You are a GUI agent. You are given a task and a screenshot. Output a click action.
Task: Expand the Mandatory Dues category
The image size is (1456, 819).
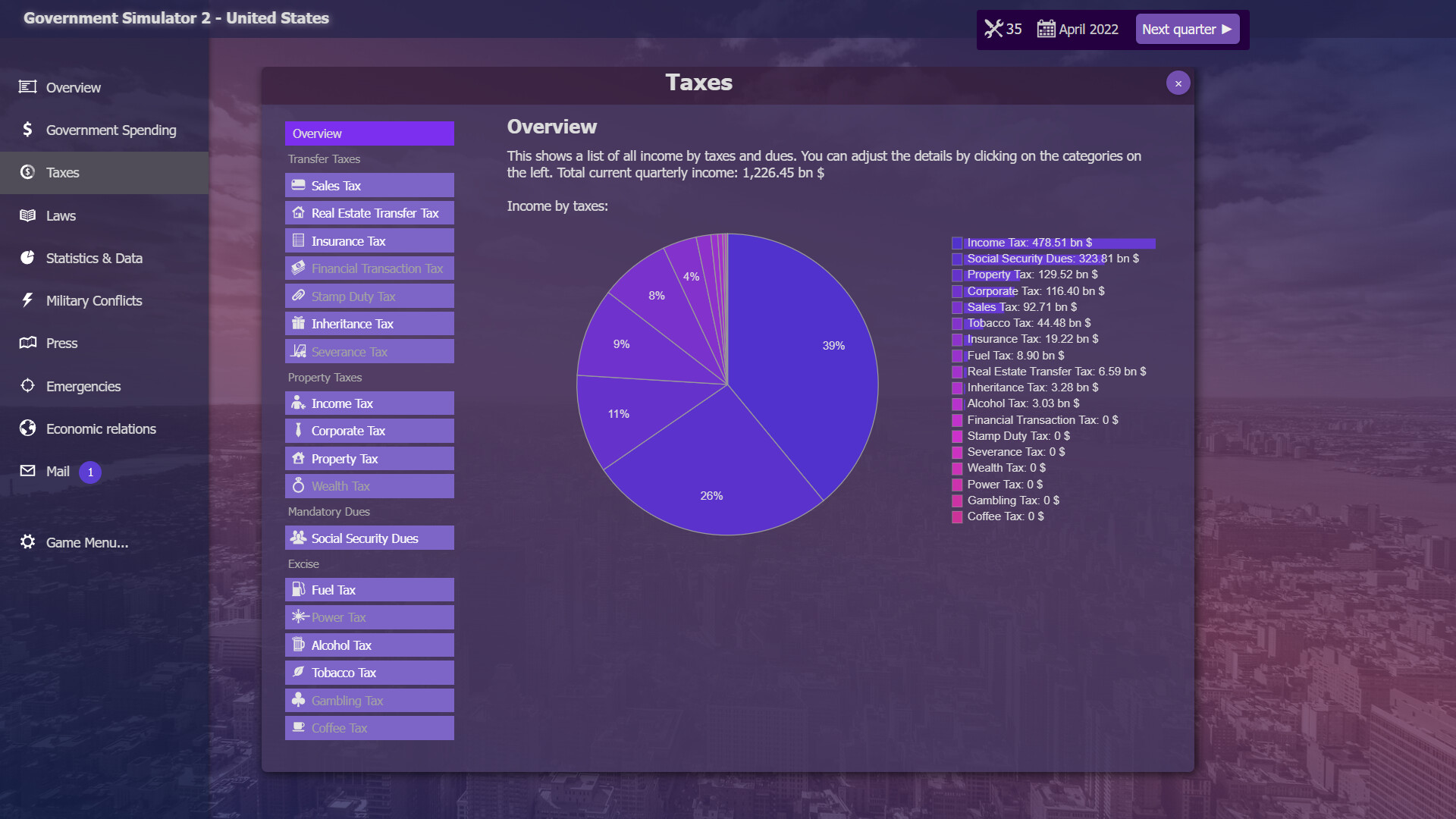tap(328, 511)
